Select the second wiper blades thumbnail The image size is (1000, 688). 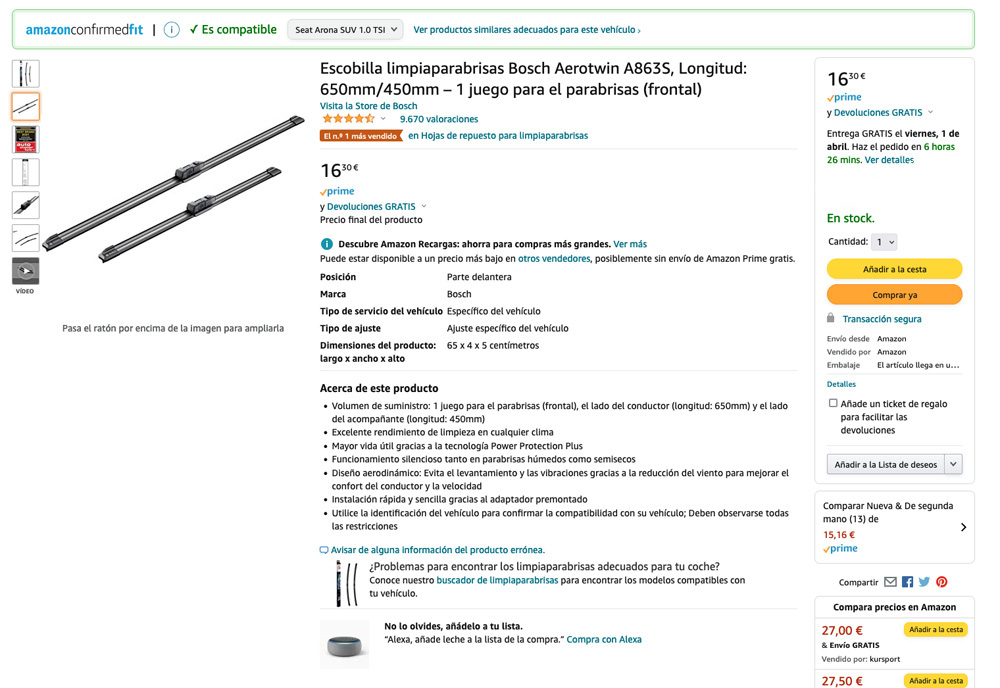pos(25,106)
